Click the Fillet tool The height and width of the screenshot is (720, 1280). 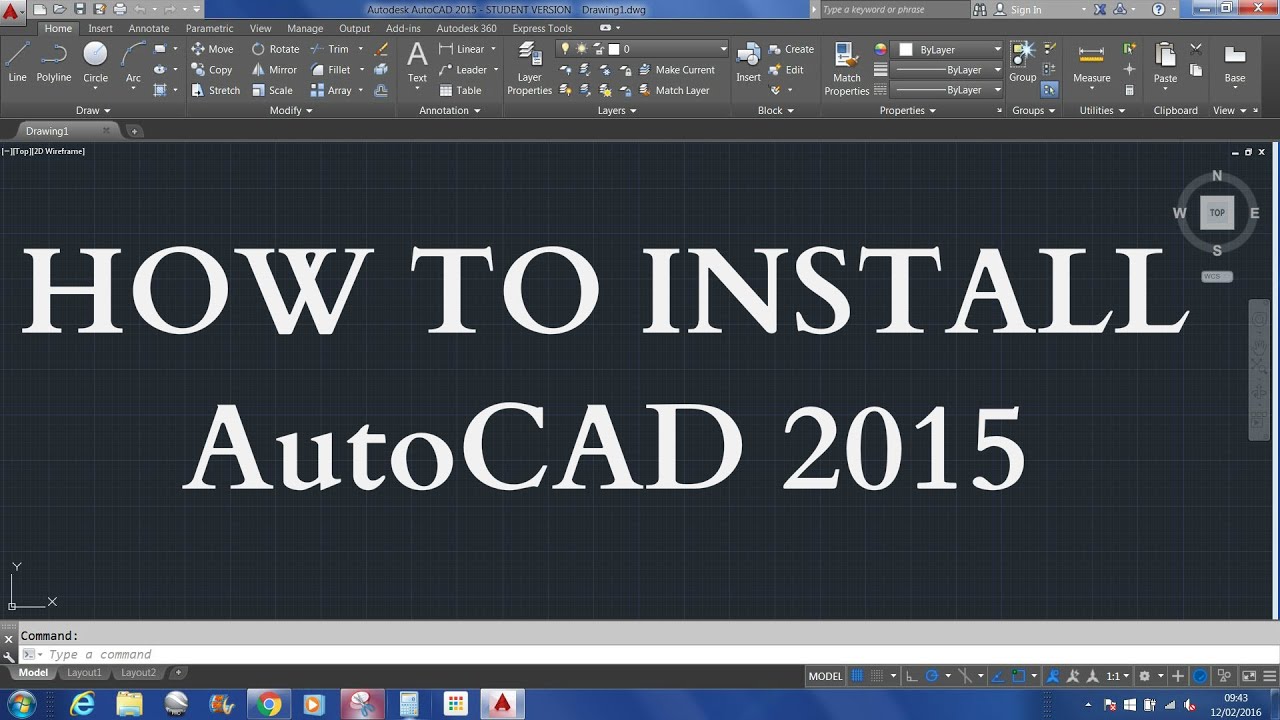pos(330,70)
